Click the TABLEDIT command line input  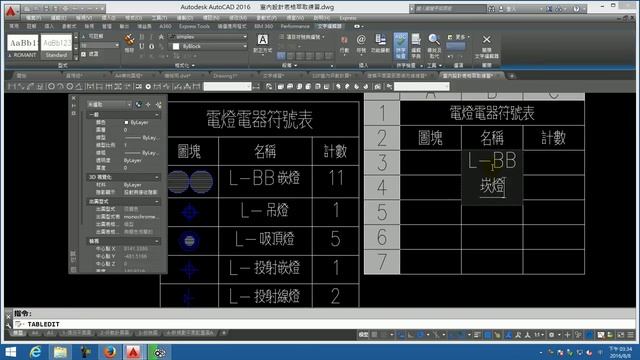point(323,324)
